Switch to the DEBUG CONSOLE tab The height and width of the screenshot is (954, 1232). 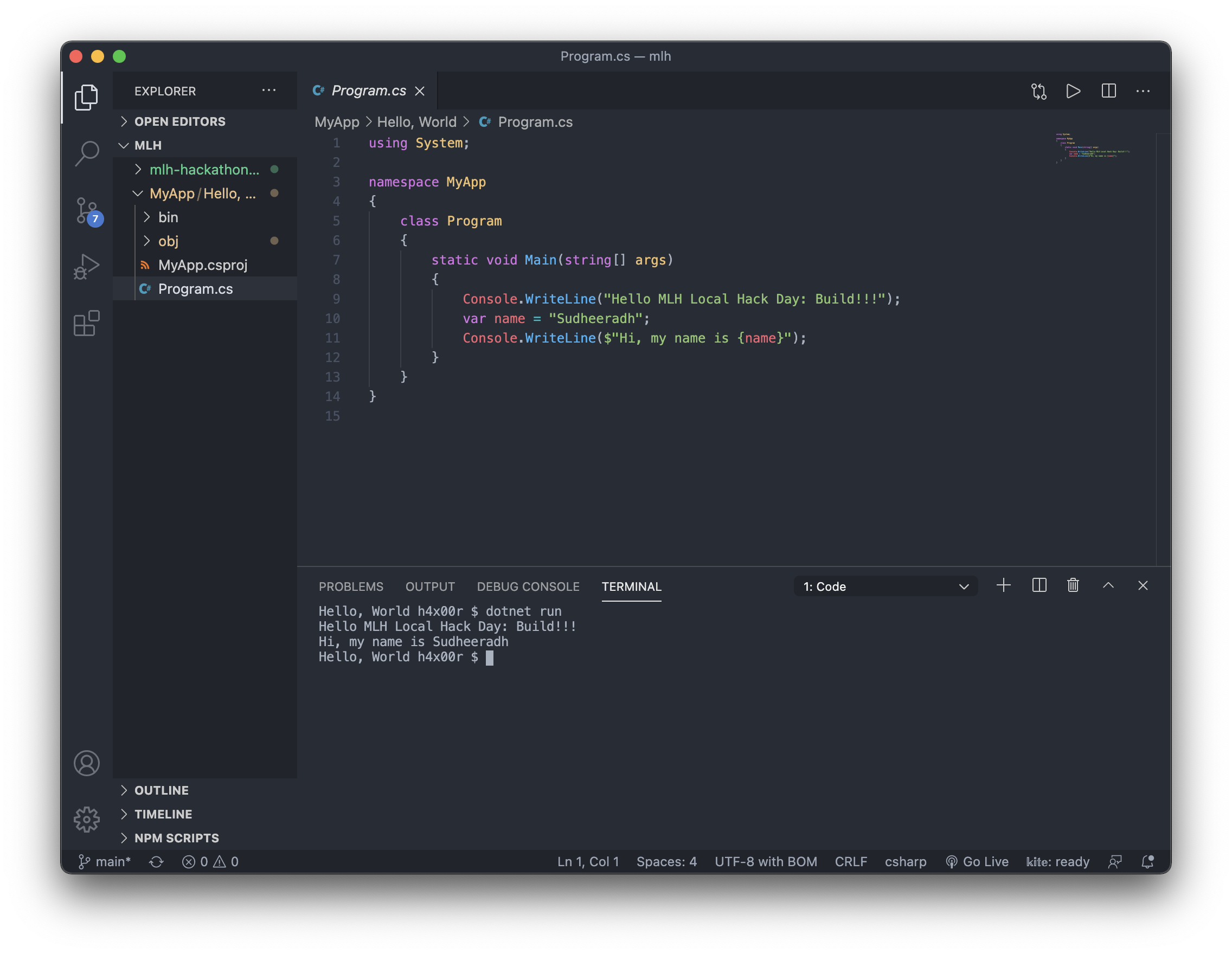(528, 586)
